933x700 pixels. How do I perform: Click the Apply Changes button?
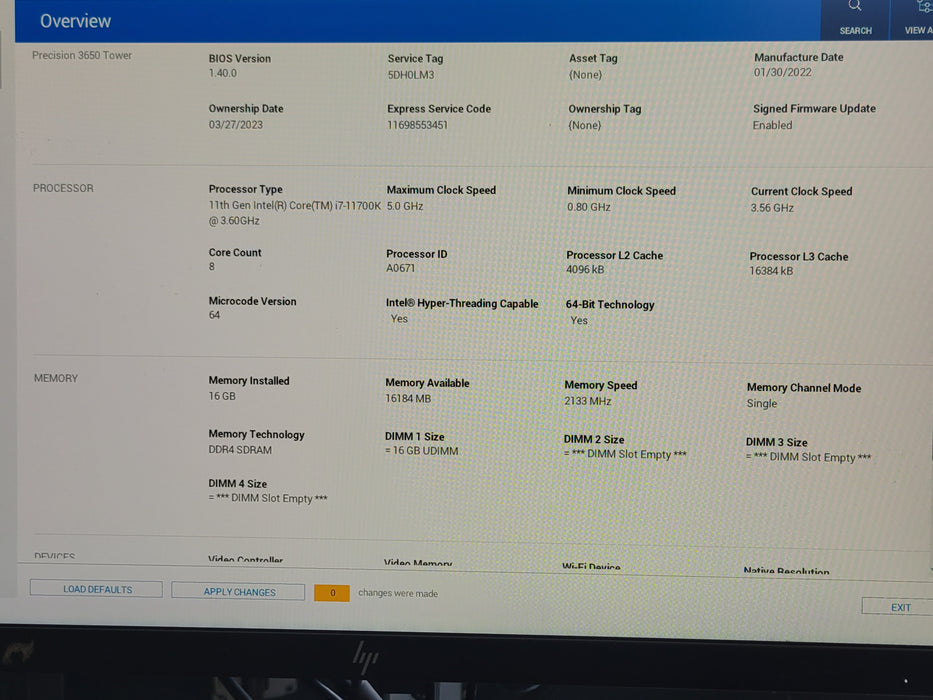coord(239,592)
